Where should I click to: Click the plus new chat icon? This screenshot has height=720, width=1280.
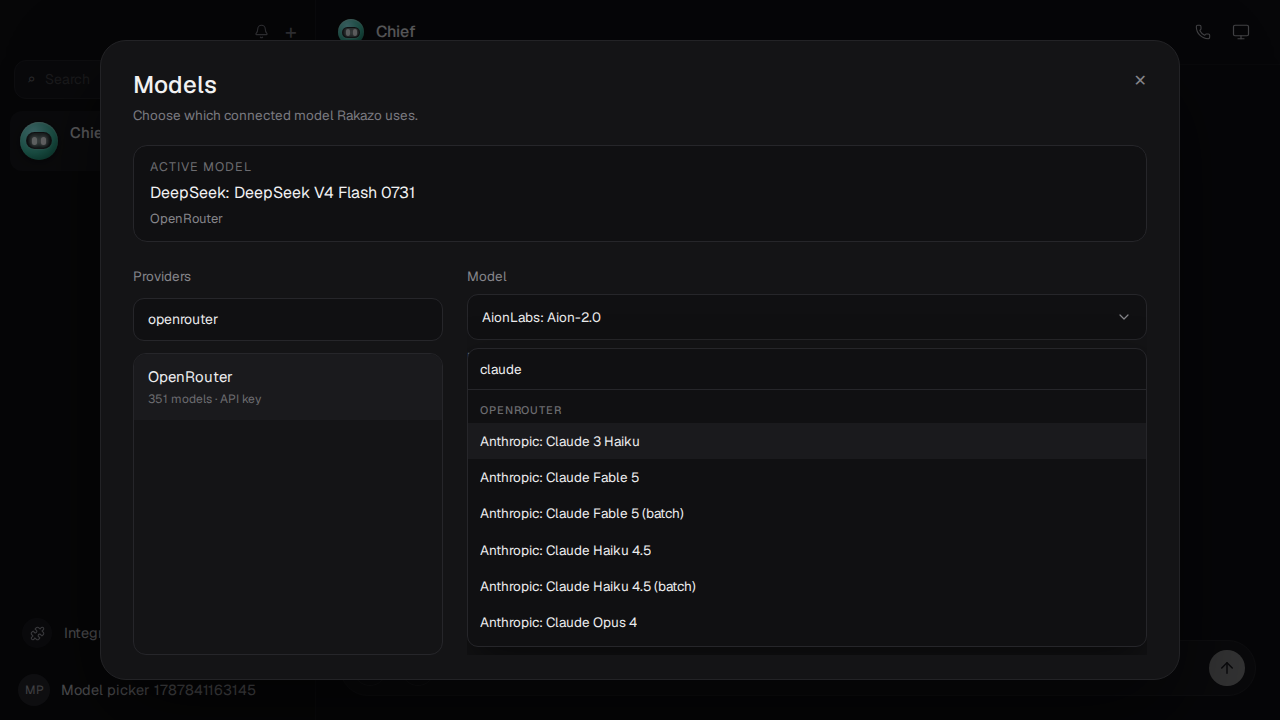[x=291, y=32]
